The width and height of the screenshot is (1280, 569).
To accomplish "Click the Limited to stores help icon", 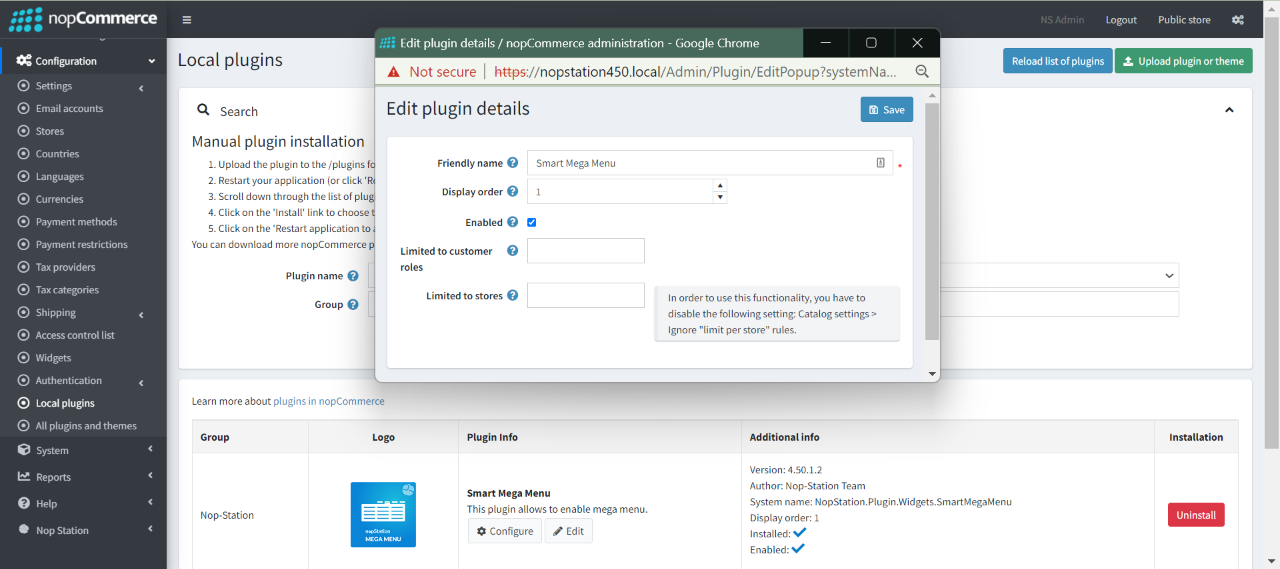I will click(x=512, y=296).
